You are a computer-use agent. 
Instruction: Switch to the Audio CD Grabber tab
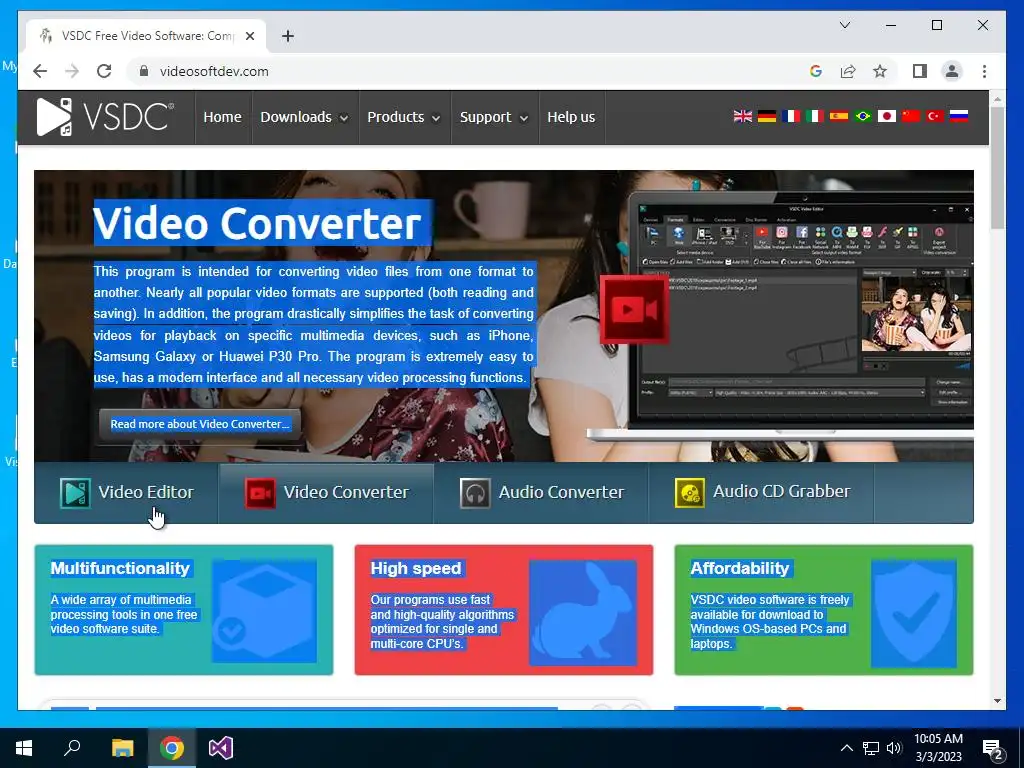pyautogui.click(x=761, y=493)
